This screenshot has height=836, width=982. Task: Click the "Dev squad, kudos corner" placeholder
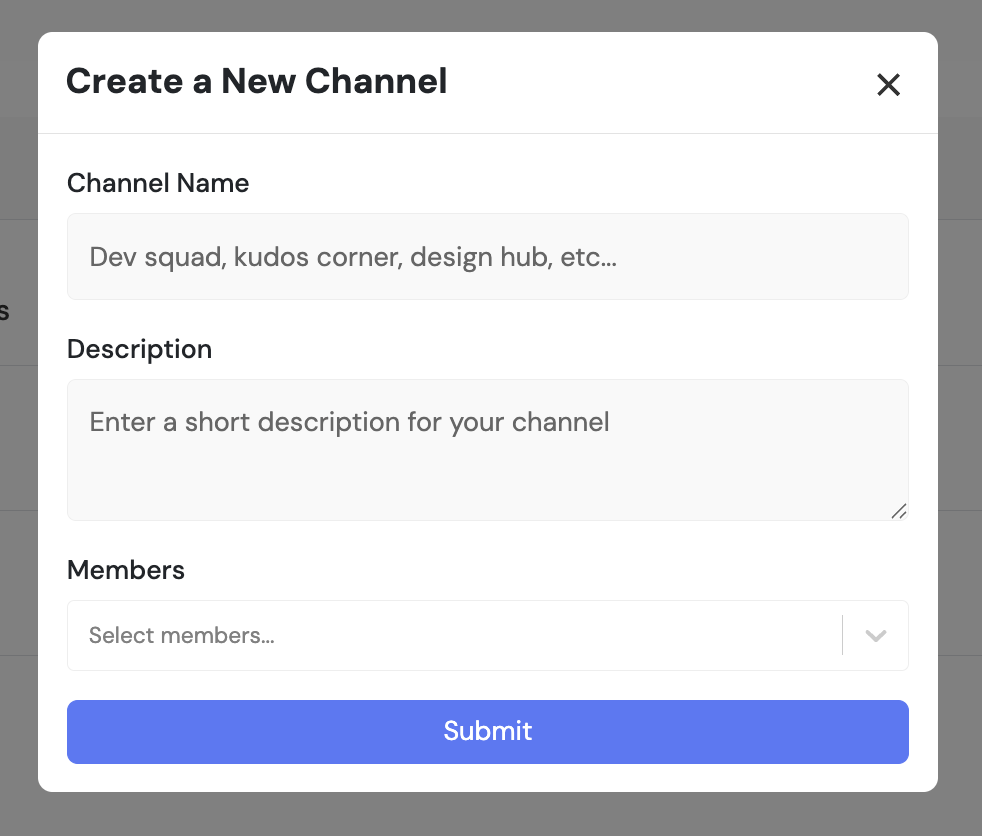tap(352, 257)
